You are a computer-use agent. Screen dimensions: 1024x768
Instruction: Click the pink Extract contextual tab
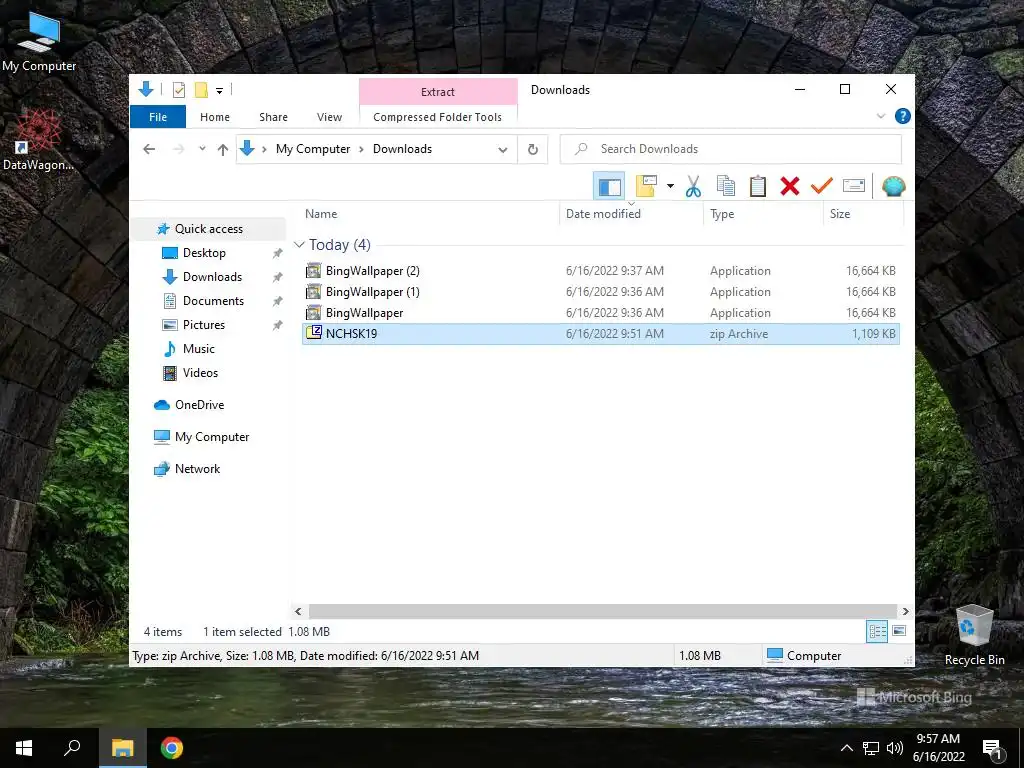[x=438, y=91]
